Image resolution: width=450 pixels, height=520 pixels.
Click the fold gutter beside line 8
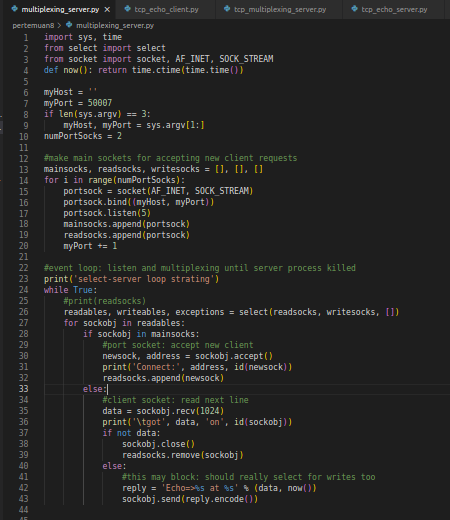tap(36, 114)
